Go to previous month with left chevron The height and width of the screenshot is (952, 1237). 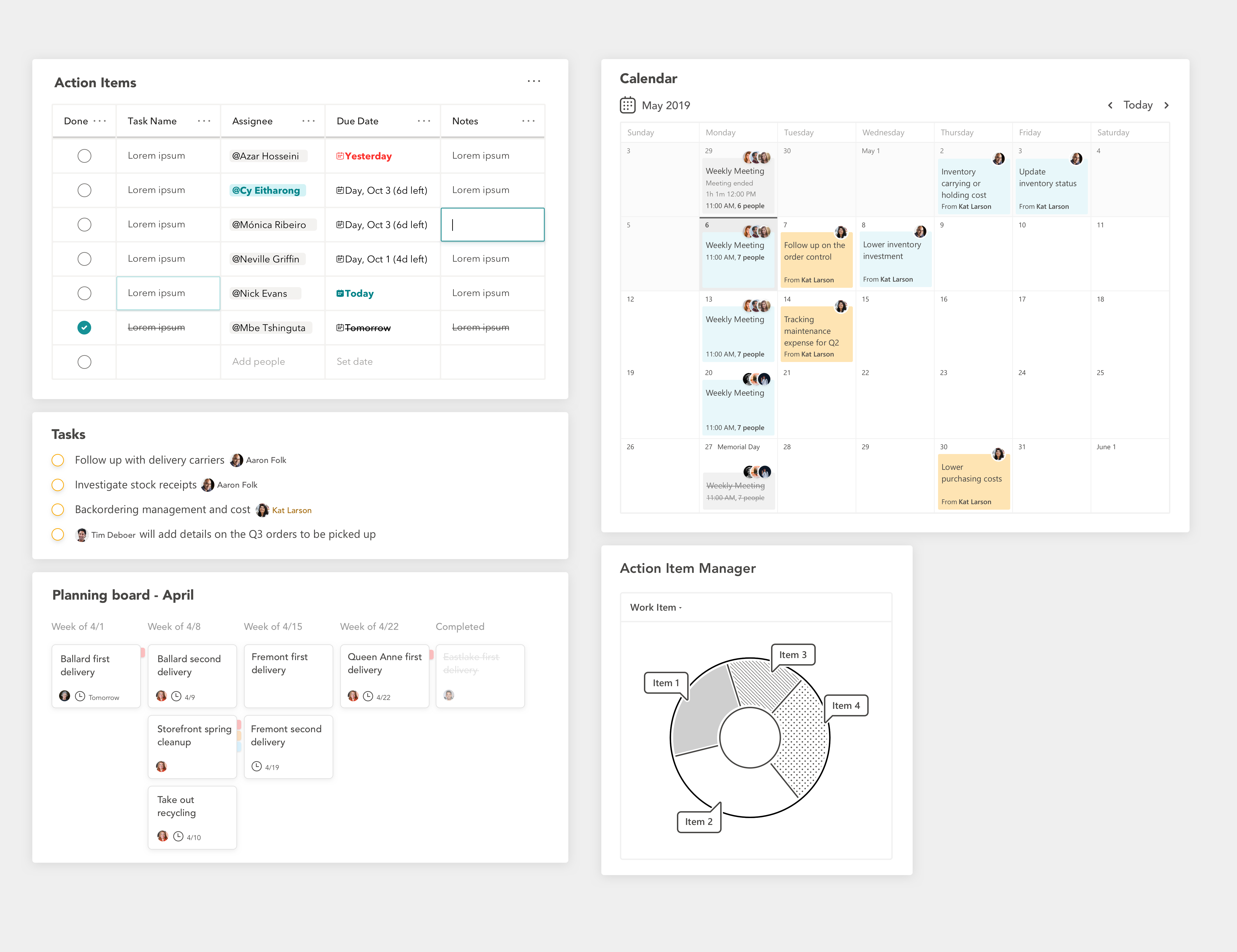(1110, 105)
